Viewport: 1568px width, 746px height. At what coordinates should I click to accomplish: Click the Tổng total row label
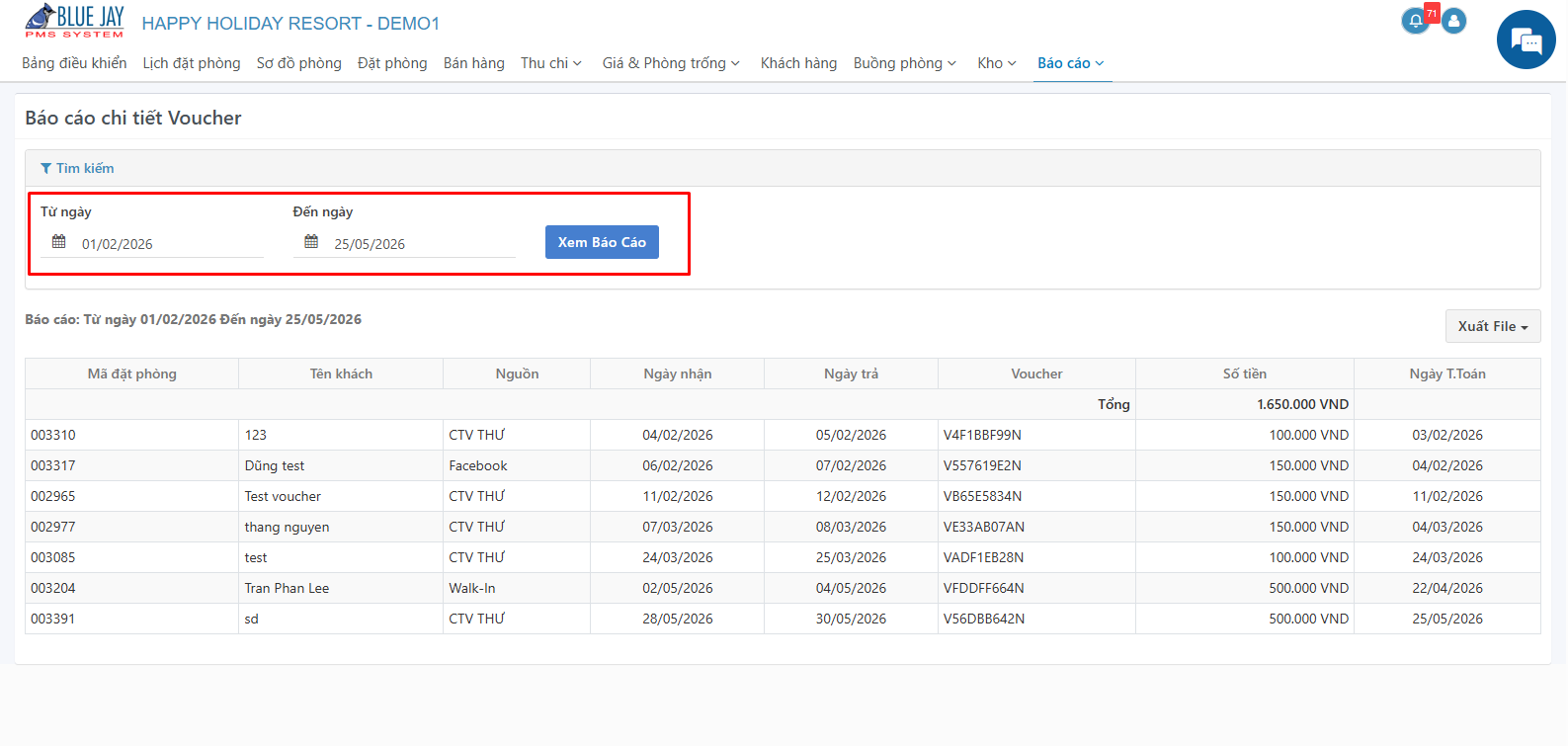click(x=1114, y=404)
